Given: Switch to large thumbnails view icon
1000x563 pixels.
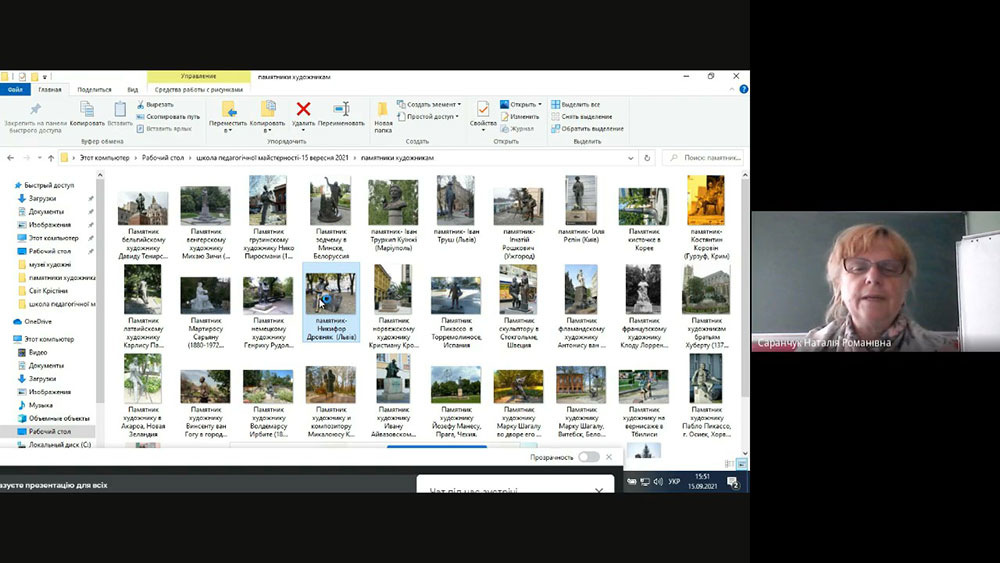Looking at the screenshot, I should (742, 464).
